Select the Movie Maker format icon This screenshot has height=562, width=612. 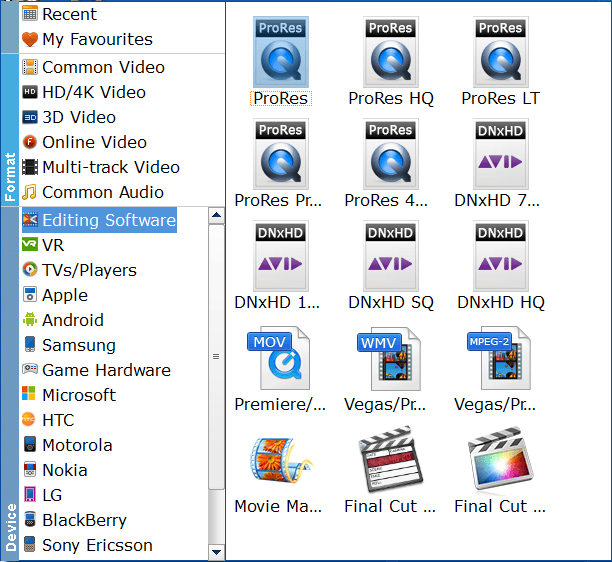[282, 460]
